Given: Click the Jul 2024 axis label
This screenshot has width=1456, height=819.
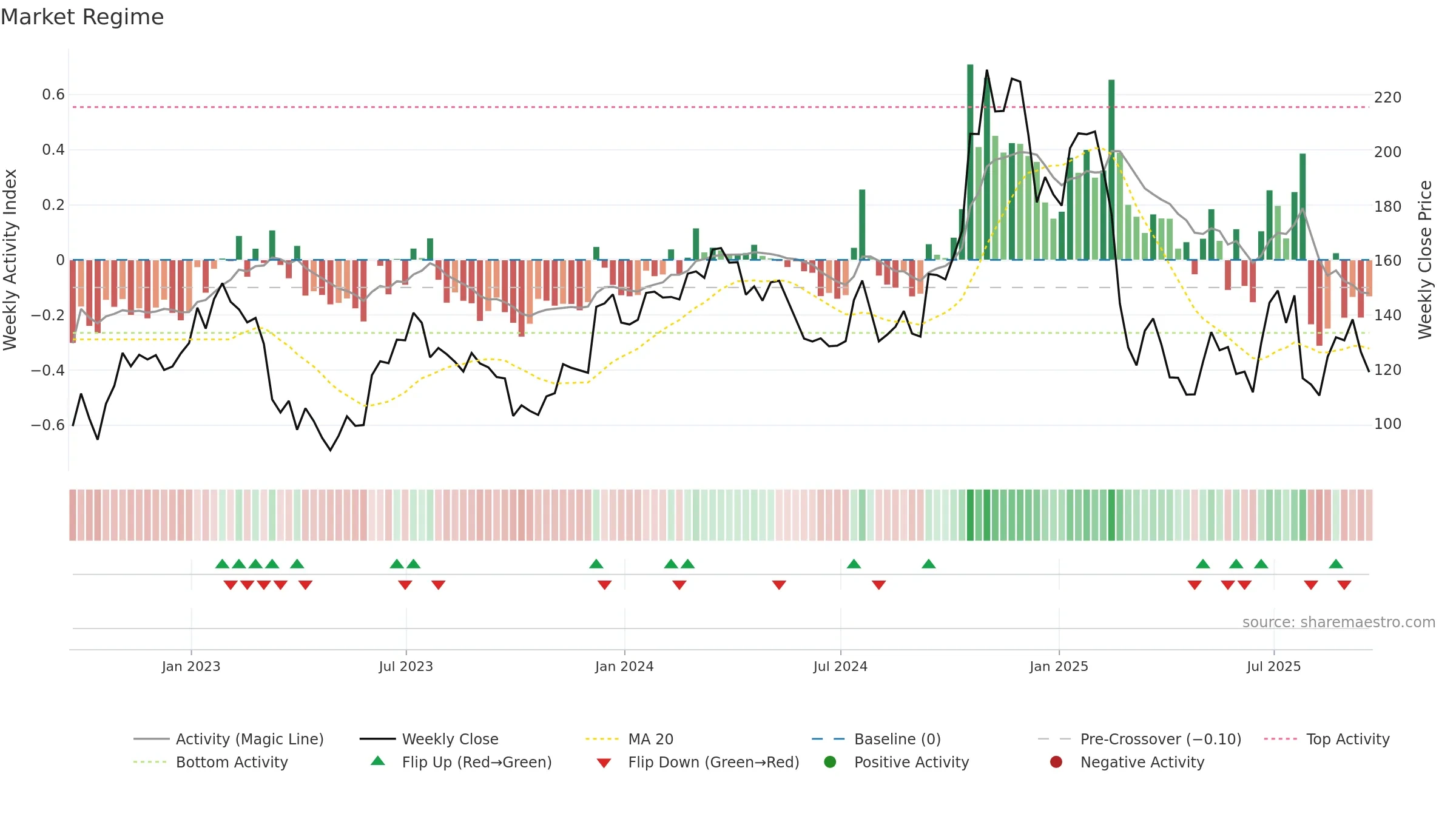Looking at the screenshot, I should point(840,666).
